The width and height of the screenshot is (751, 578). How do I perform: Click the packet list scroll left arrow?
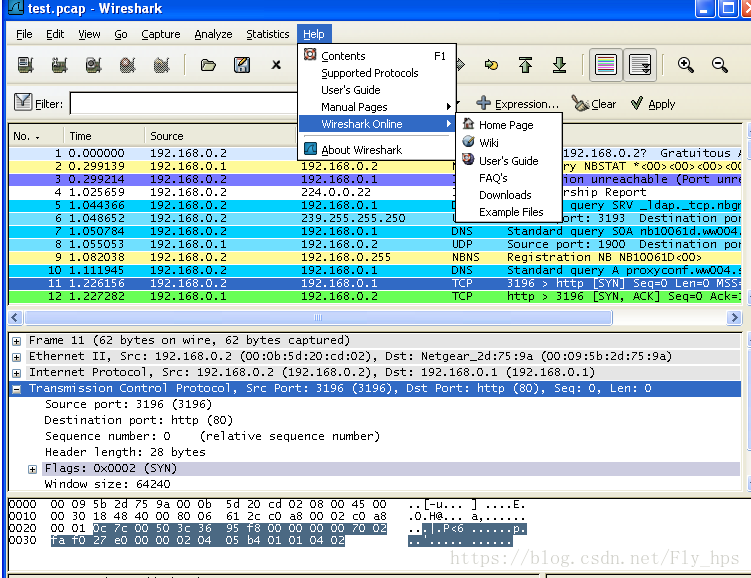(15, 317)
